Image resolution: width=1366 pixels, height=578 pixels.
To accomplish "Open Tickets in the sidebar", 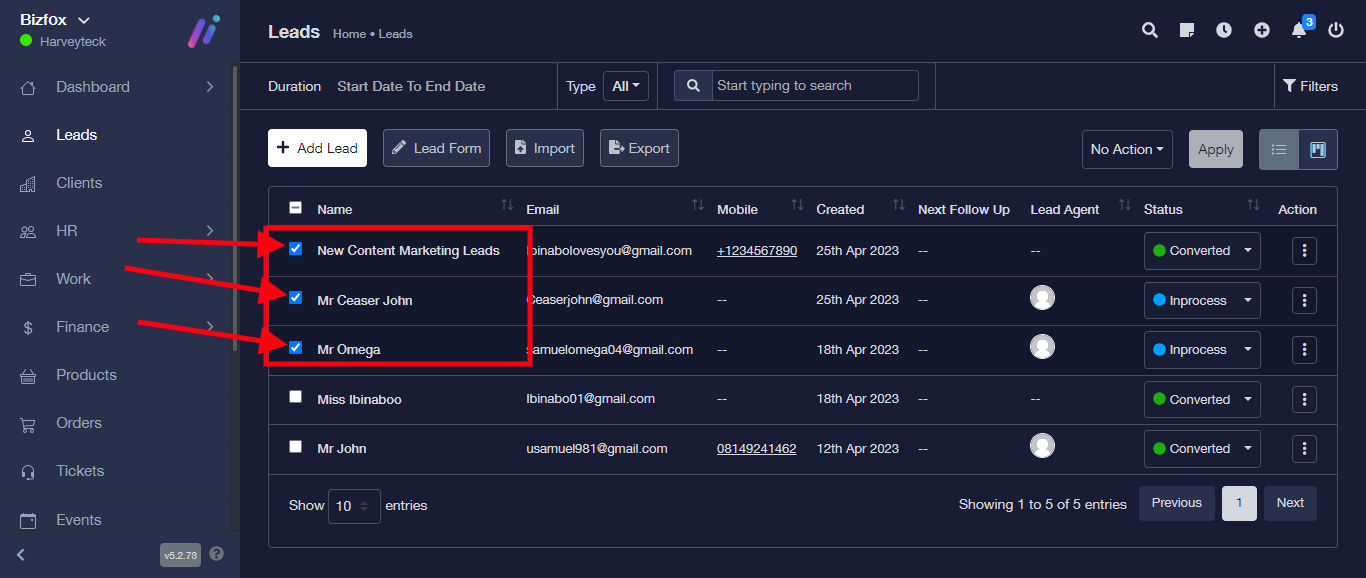I will (80, 471).
